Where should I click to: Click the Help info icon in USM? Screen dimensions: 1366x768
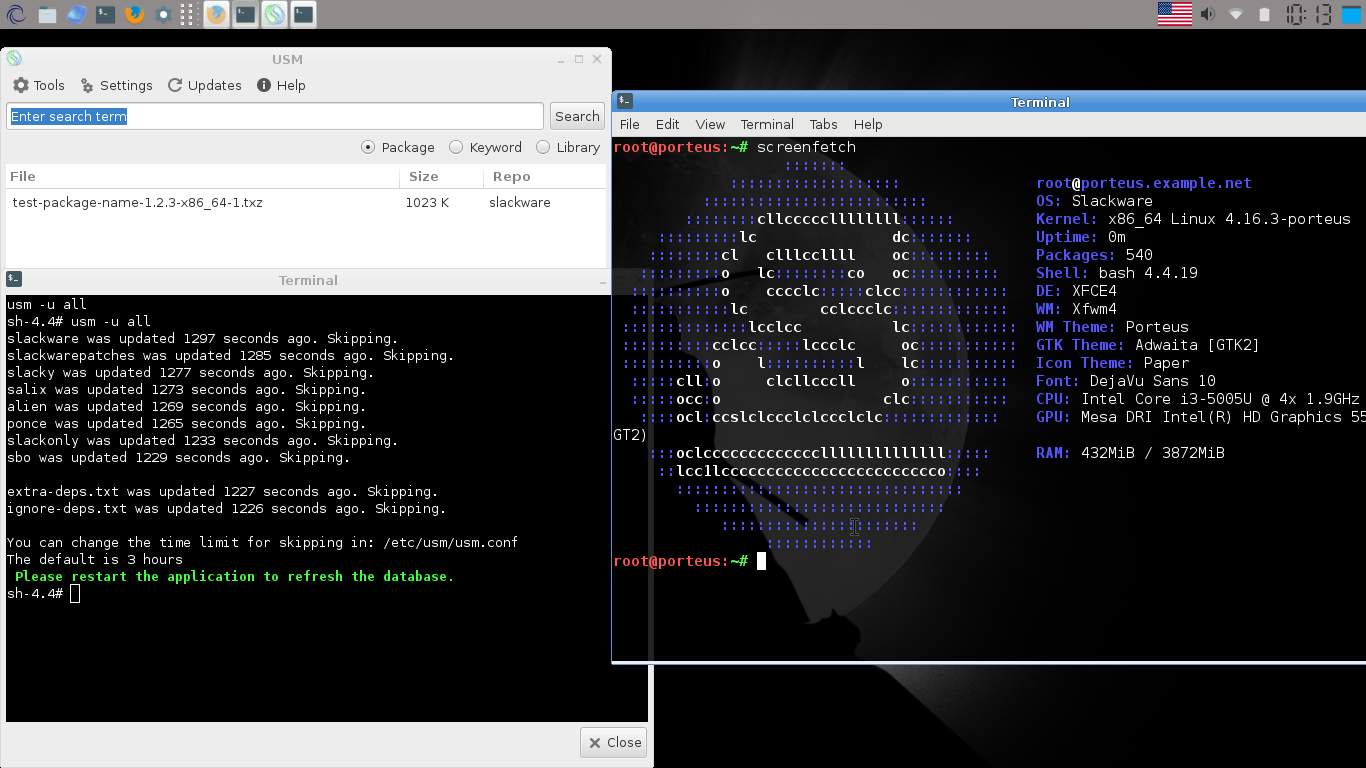tap(265, 85)
